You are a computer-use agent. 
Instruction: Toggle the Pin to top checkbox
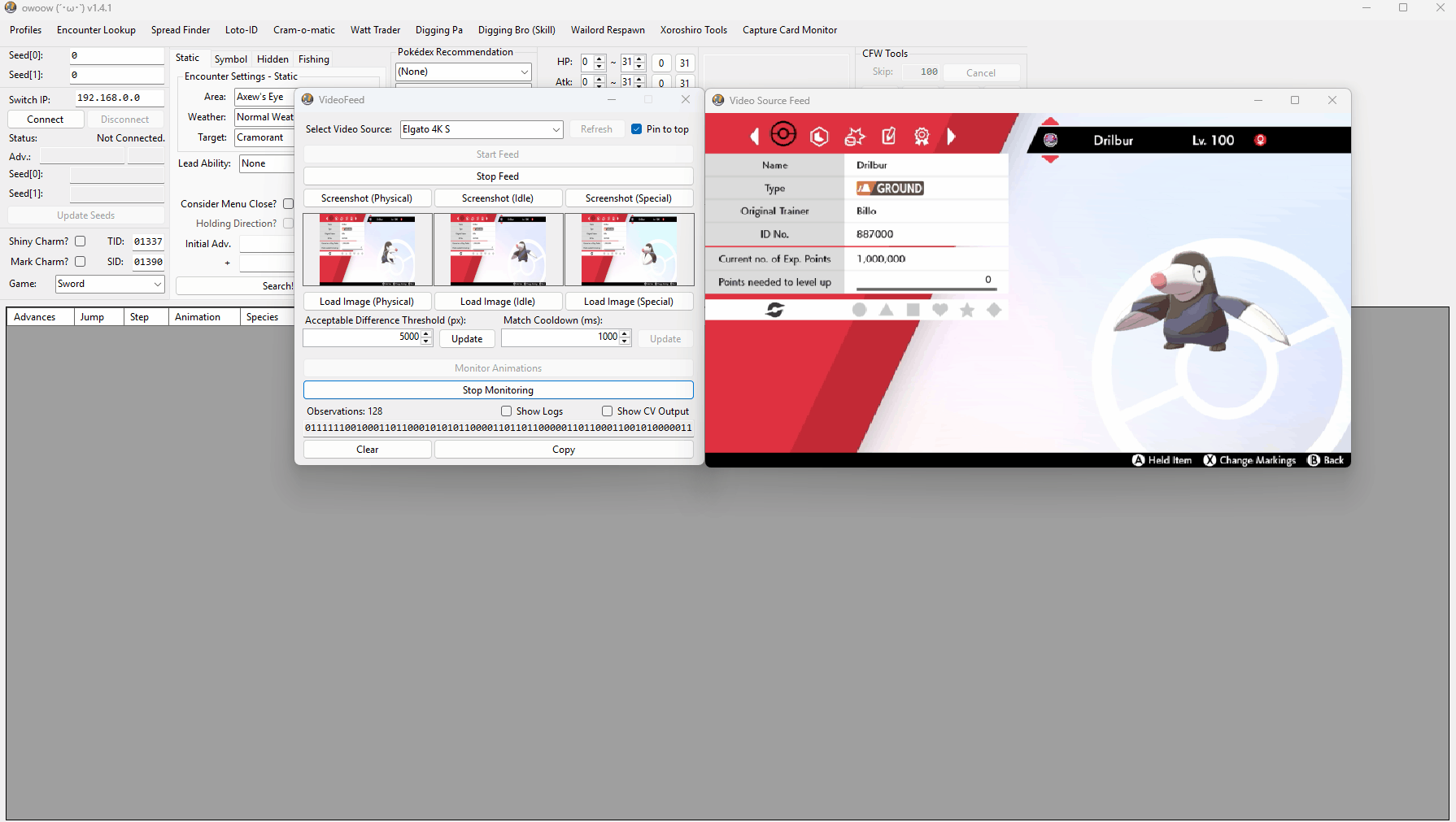click(636, 128)
